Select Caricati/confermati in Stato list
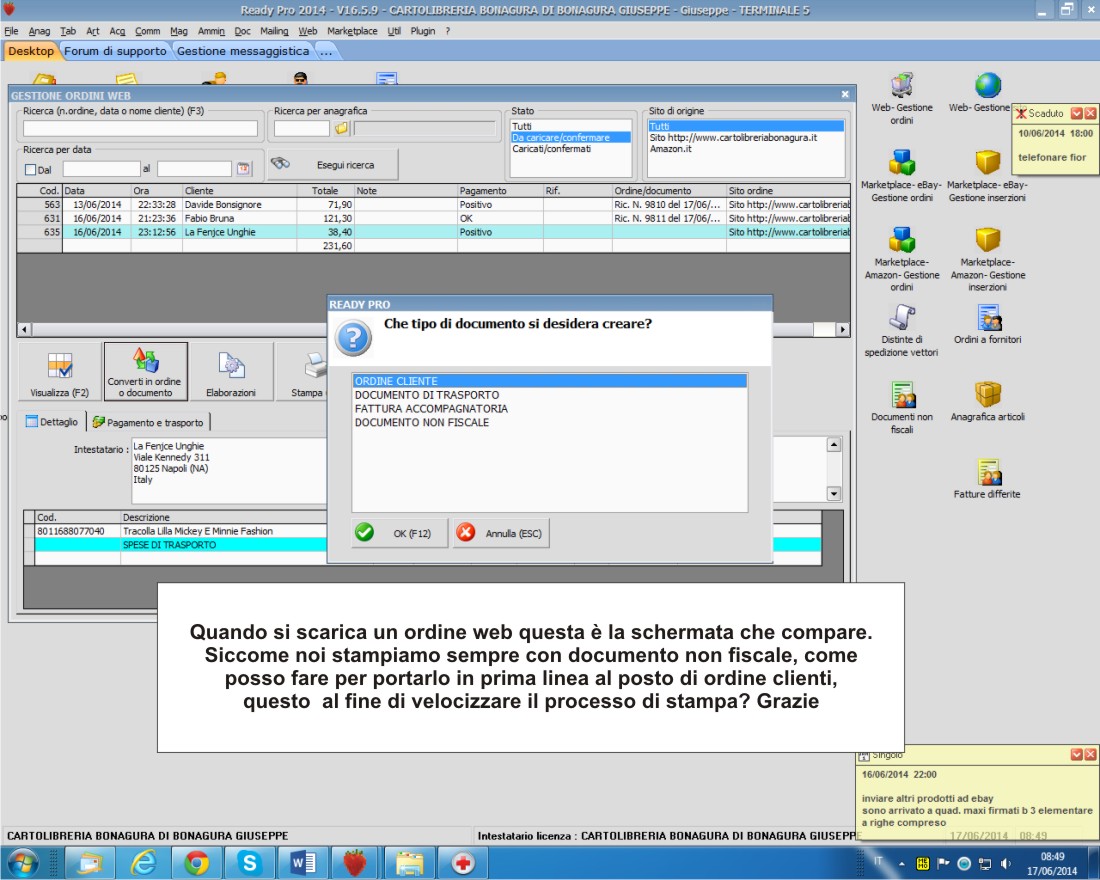This screenshot has height=880, width=1100. (570, 149)
